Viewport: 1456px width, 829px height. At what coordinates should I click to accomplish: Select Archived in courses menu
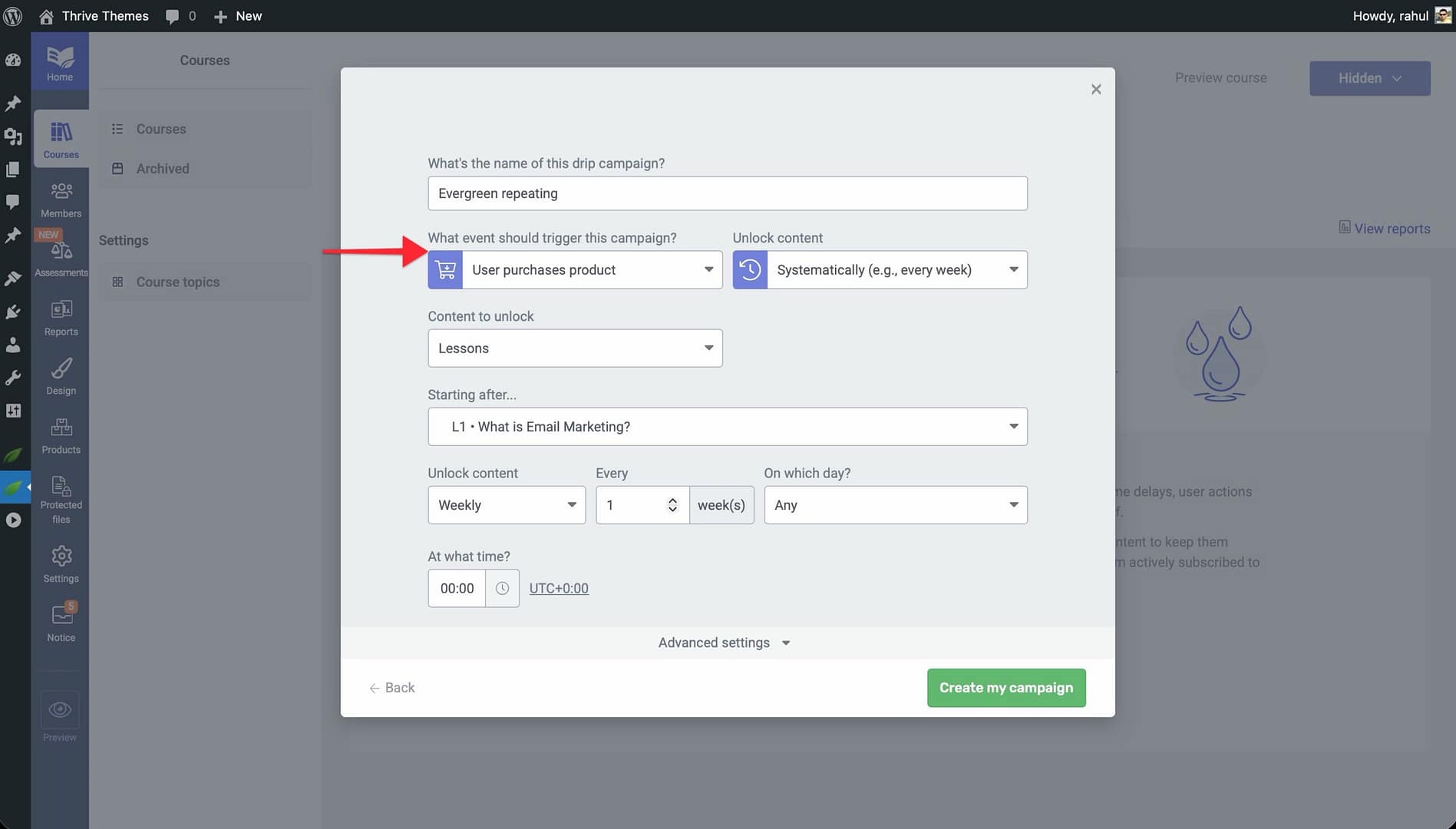162,169
